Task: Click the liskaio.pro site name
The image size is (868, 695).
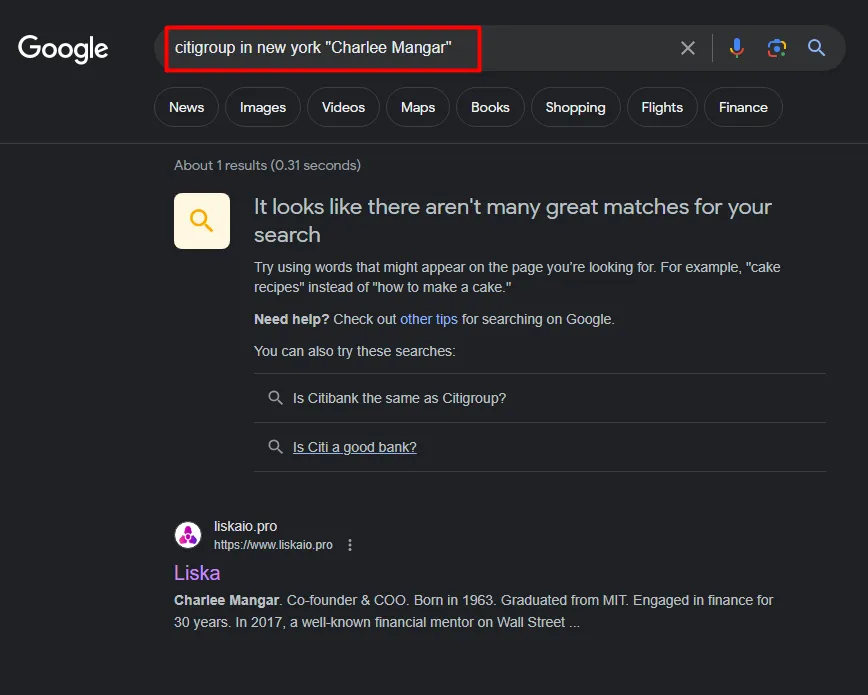Action: (245, 526)
